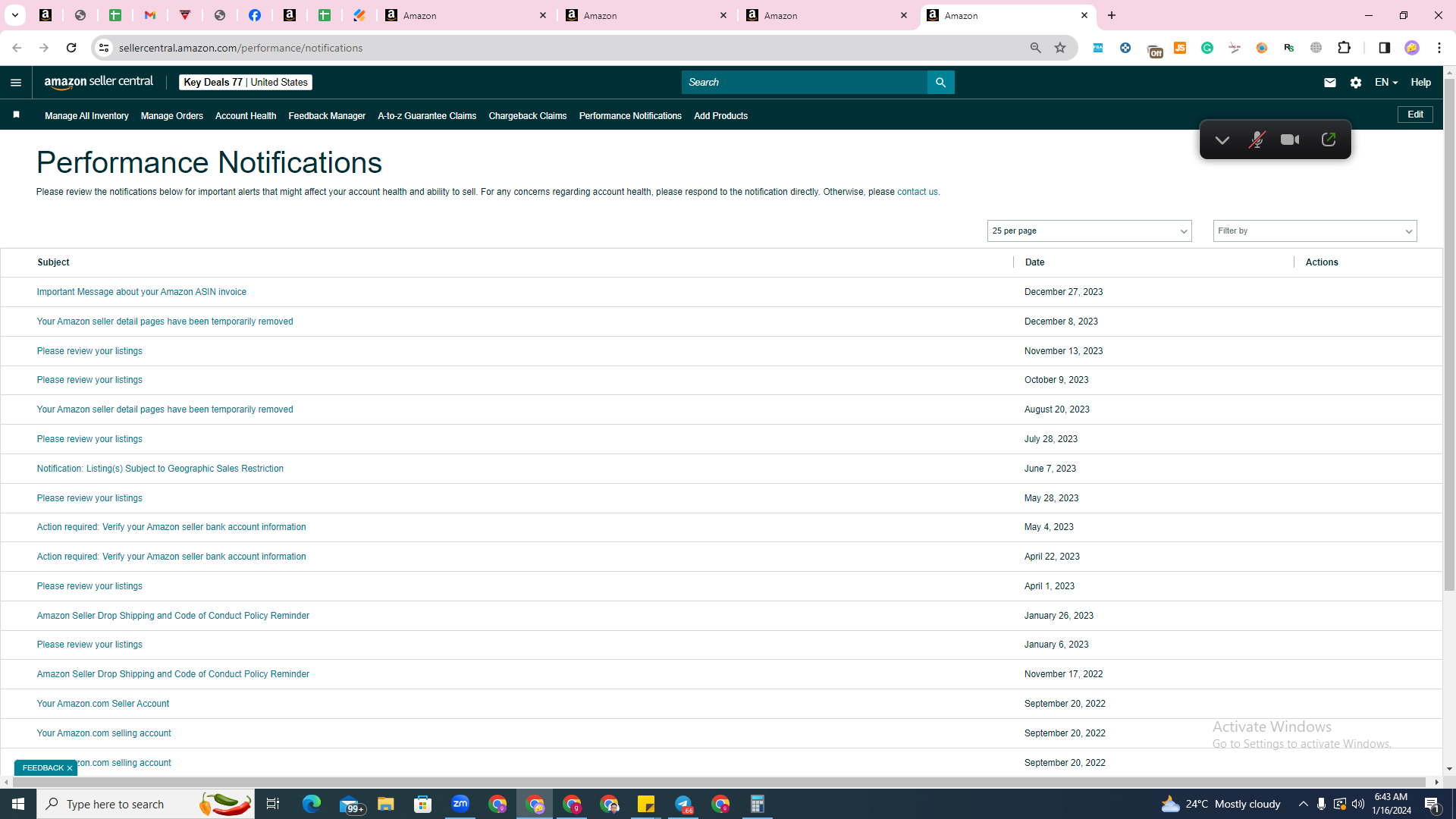The height and width of the screenshot is (819, 1456).
Task: Open the pop-out icon in the meeting overlay
Action: 1329,140
